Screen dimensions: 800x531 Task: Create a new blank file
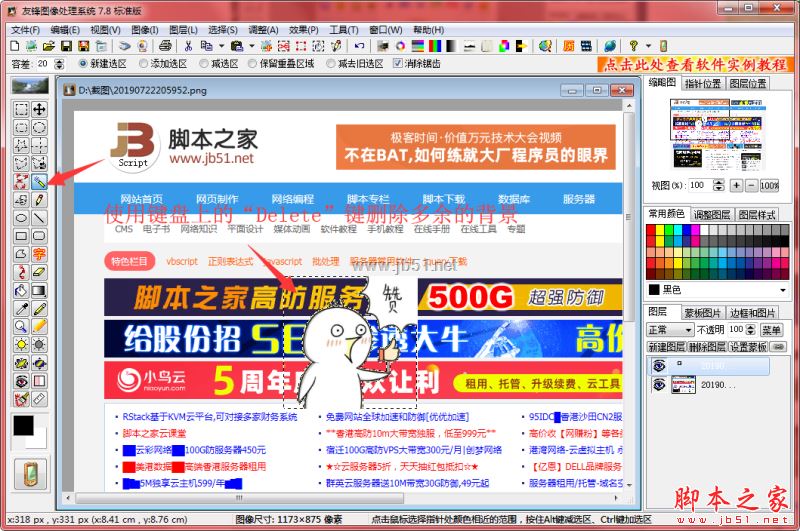(x=15, y=46)
